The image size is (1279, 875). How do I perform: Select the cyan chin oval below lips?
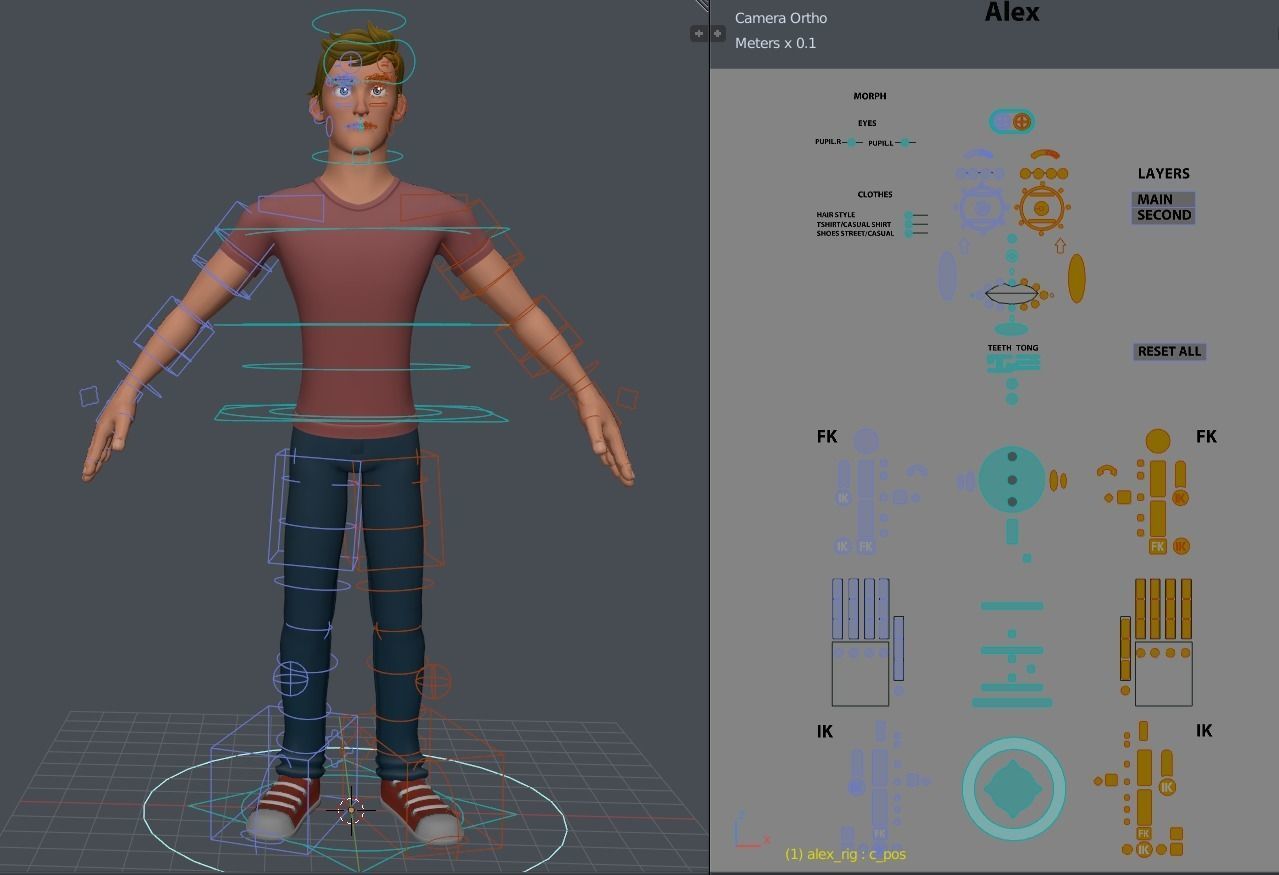(x=1011, y=327)
